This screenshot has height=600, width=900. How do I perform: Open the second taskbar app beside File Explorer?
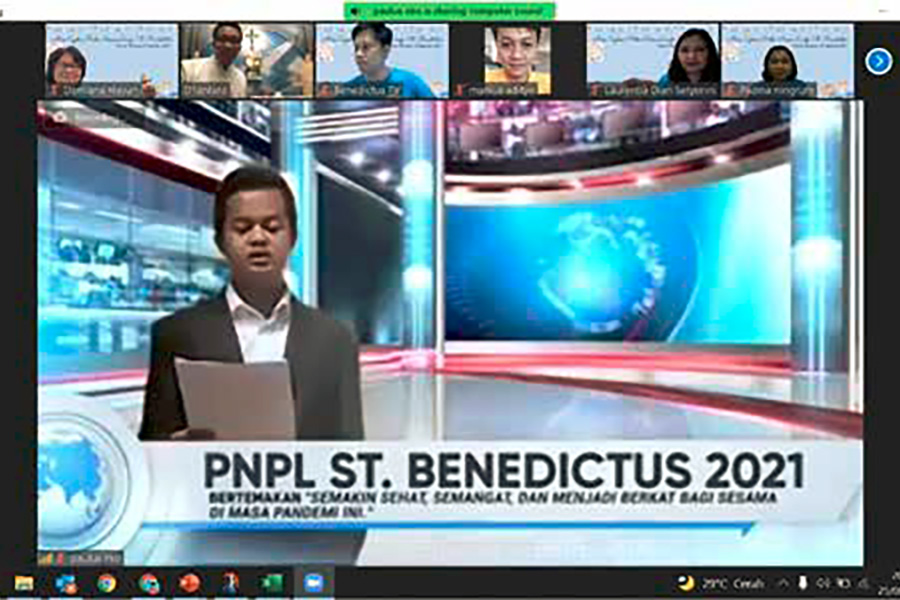66,583
